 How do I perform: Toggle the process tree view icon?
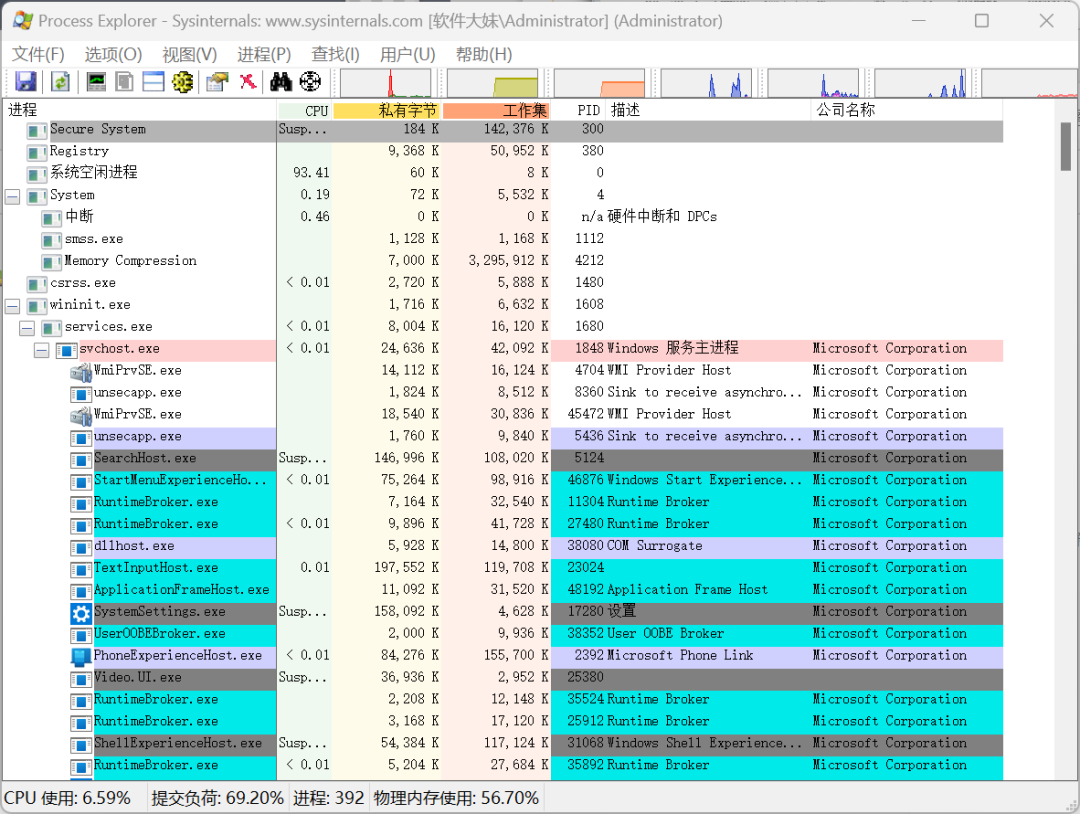click(x=125, y=82)
